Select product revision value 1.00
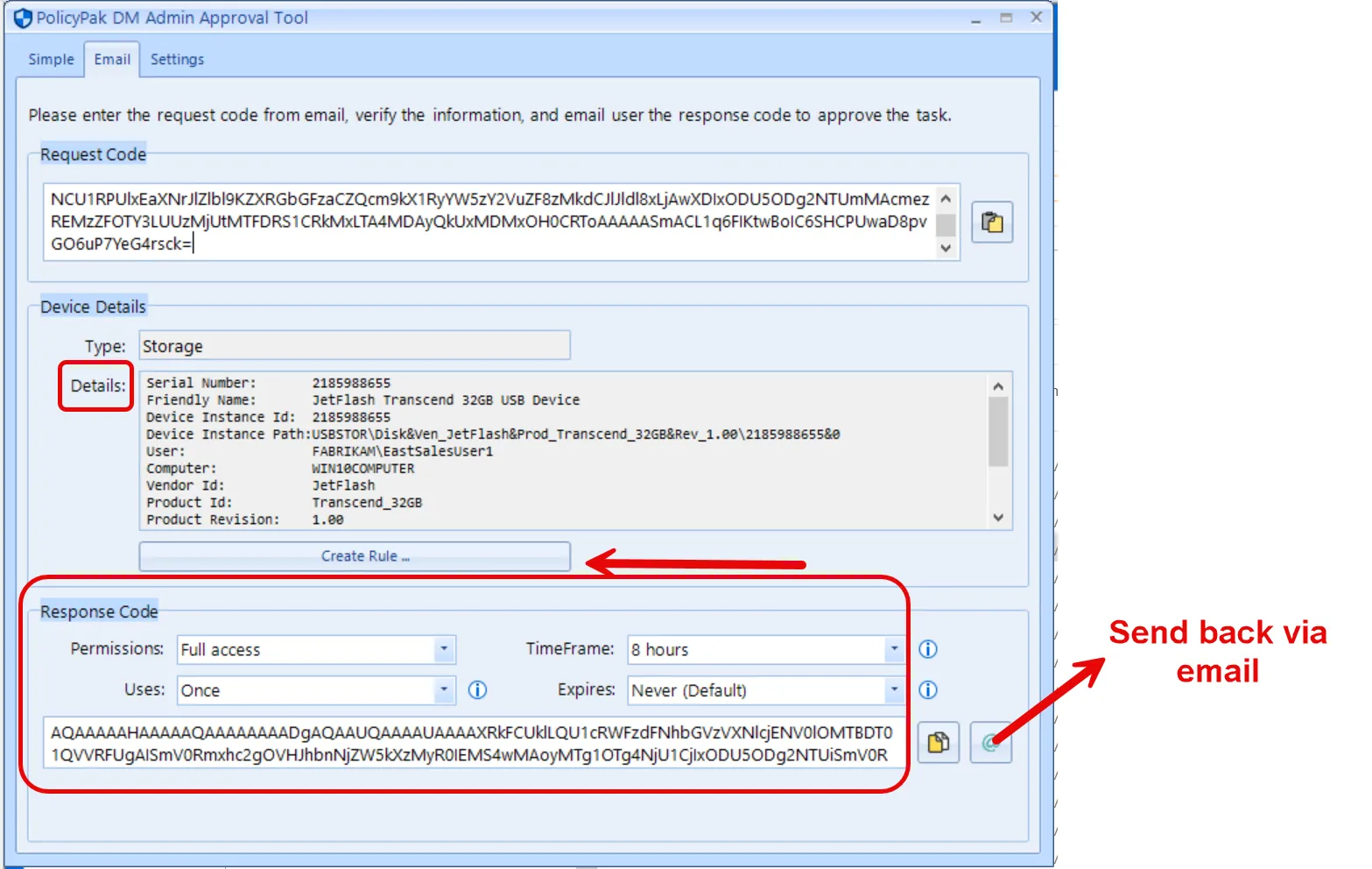Image resolution: width=1372 pixels, height=869 pixels. (327, 519)
